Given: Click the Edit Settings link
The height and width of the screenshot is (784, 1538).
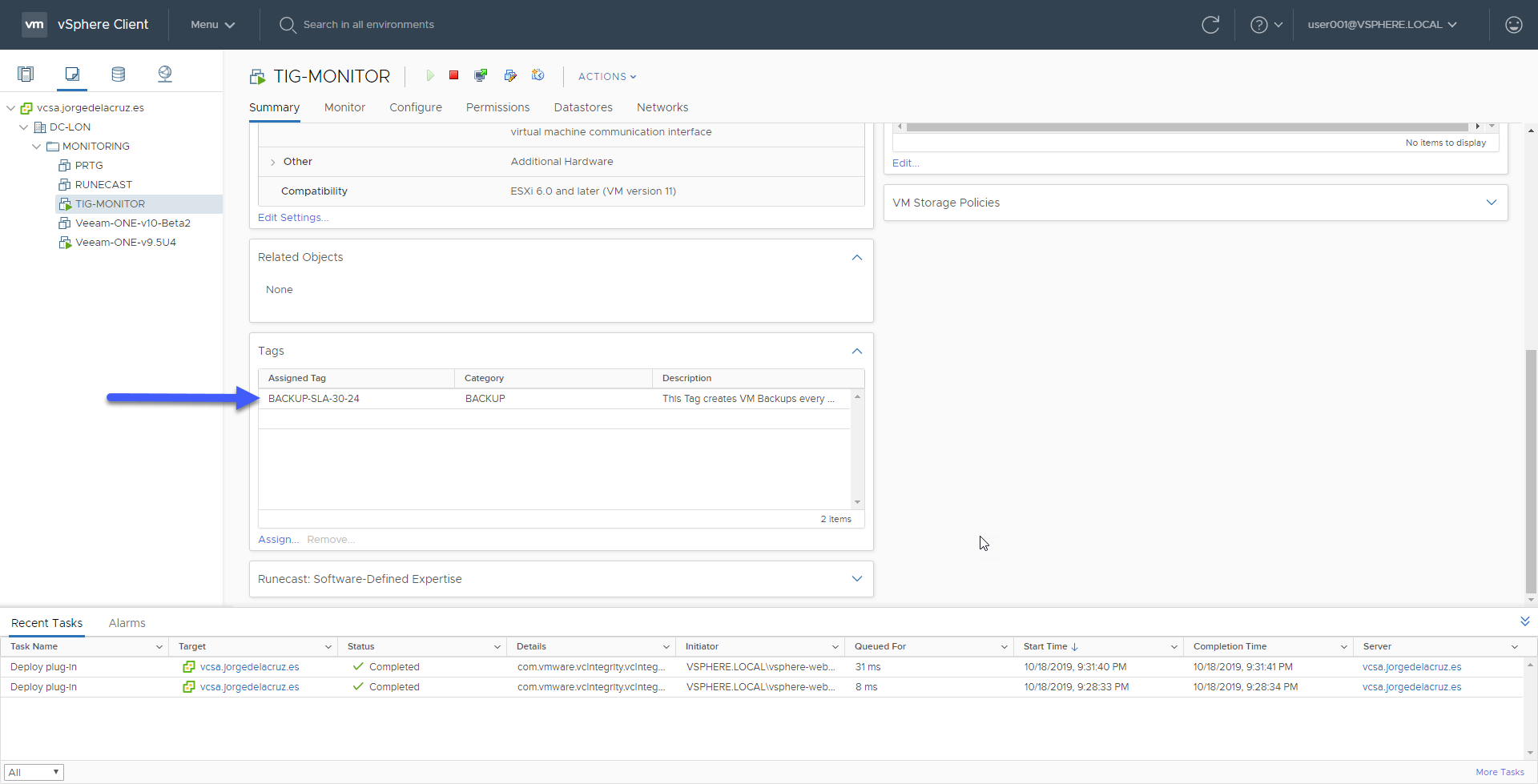Looking at the screenshot, I should pos(293,218).
